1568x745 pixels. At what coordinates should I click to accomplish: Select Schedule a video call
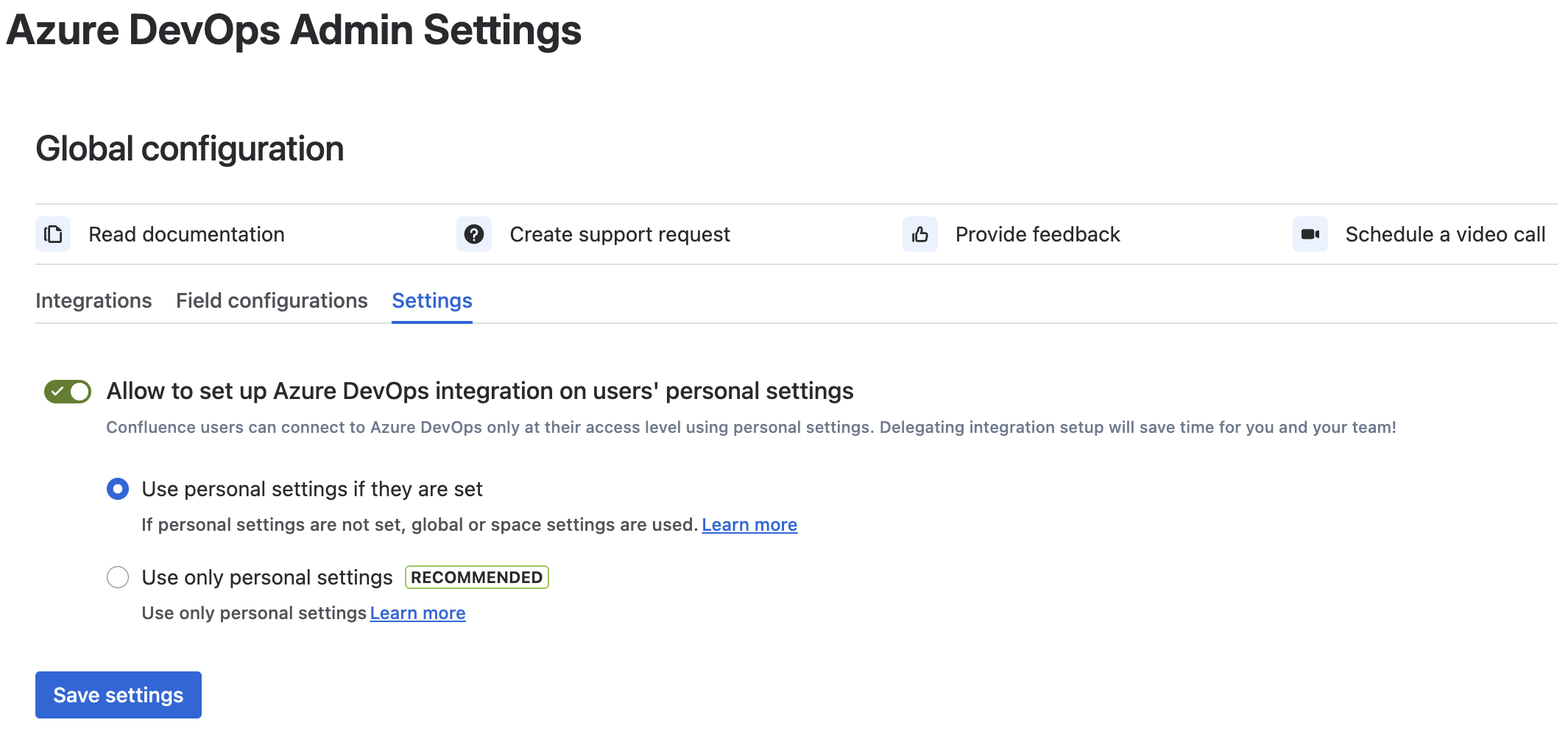pyautogui.click(x=1445, y=234)
